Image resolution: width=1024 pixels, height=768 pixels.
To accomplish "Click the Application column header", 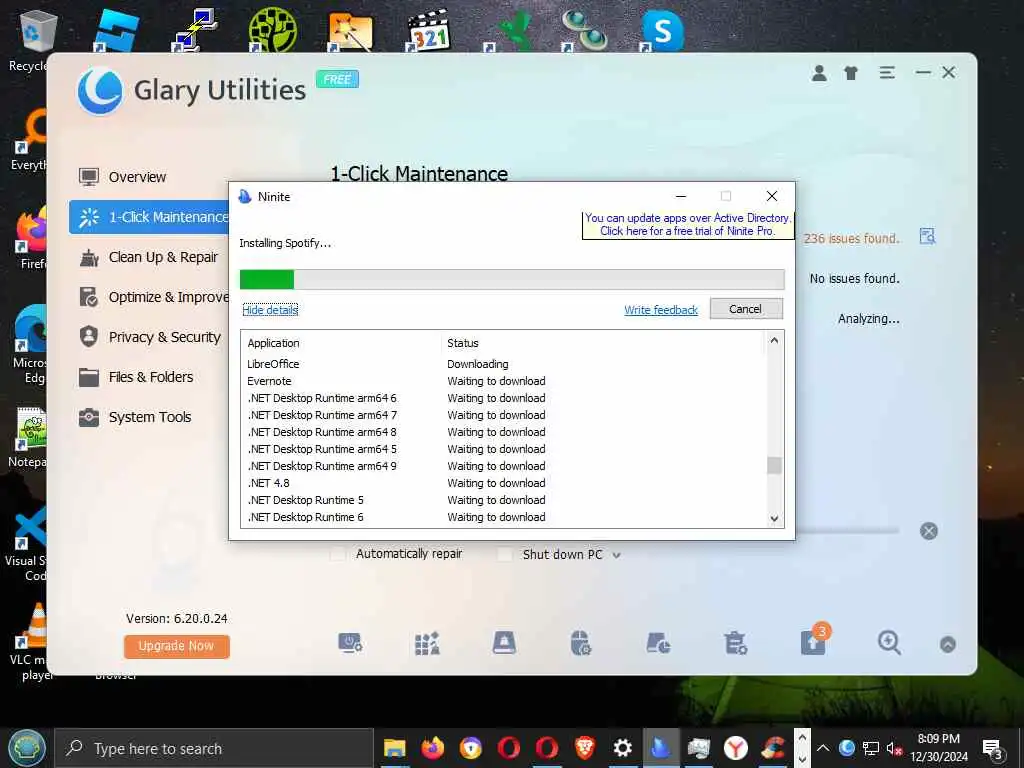I will coord(273,343).
